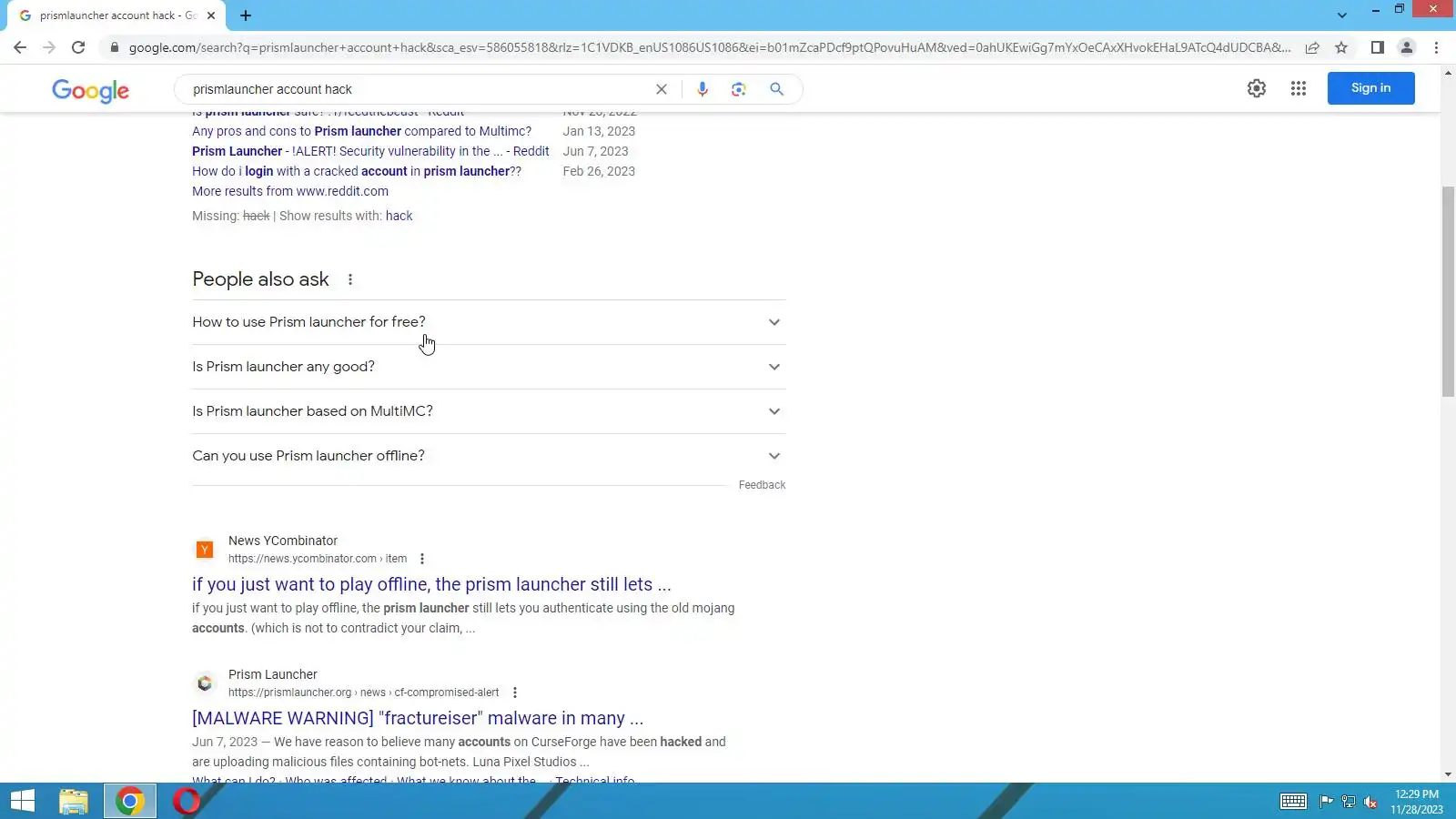
Task: Open the volume control in system tray
Action: tap(1370, 802)
